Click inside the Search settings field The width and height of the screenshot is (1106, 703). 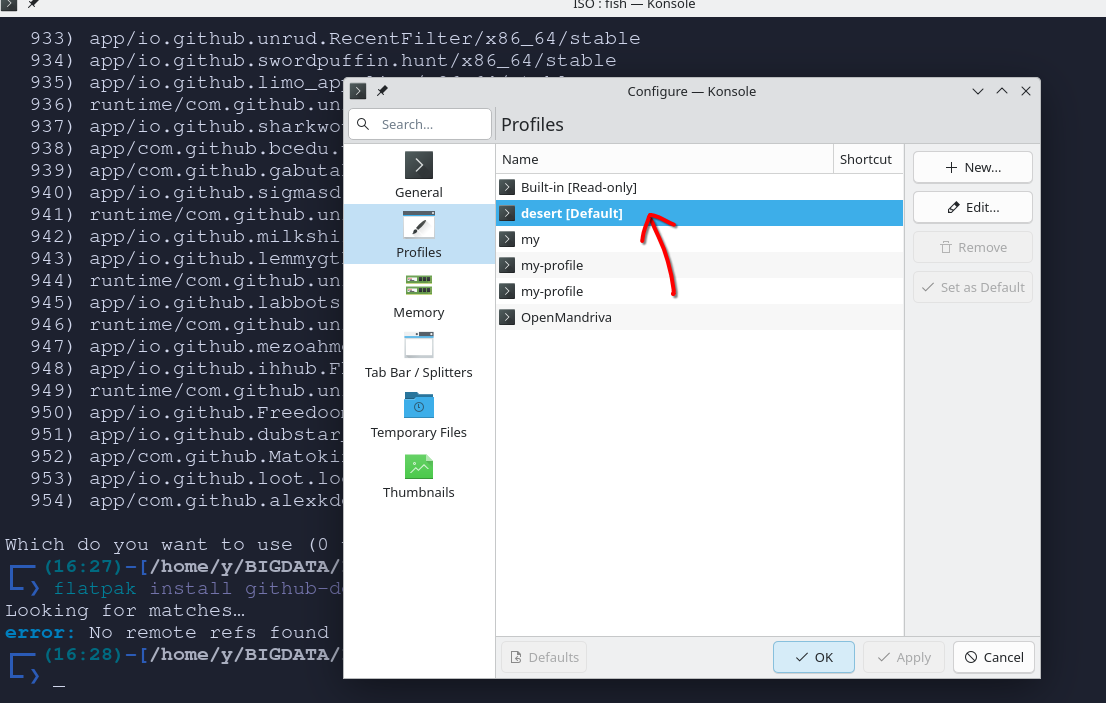[x=420, y=124]
